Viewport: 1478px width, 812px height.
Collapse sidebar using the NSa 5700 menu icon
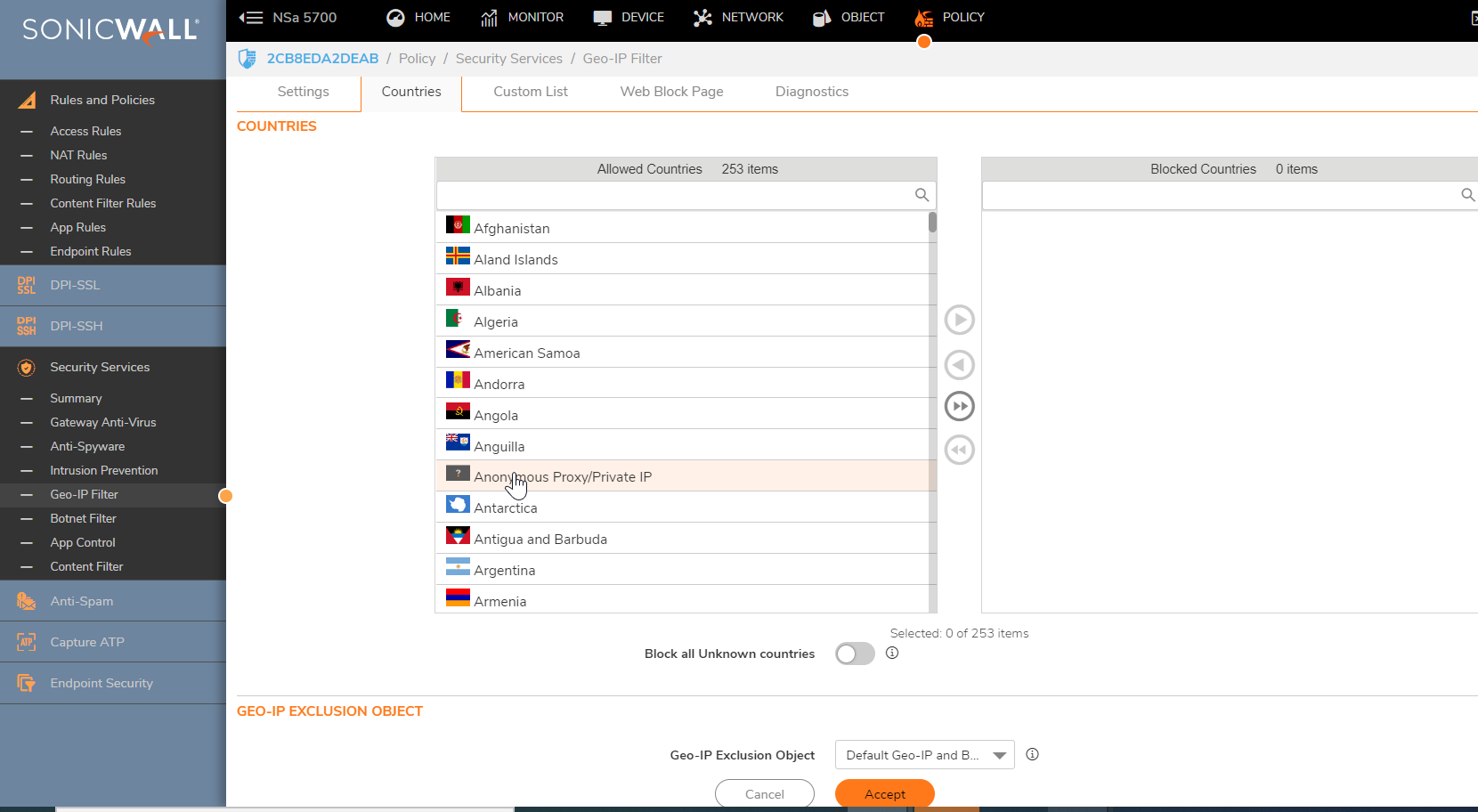click(251, 18)
